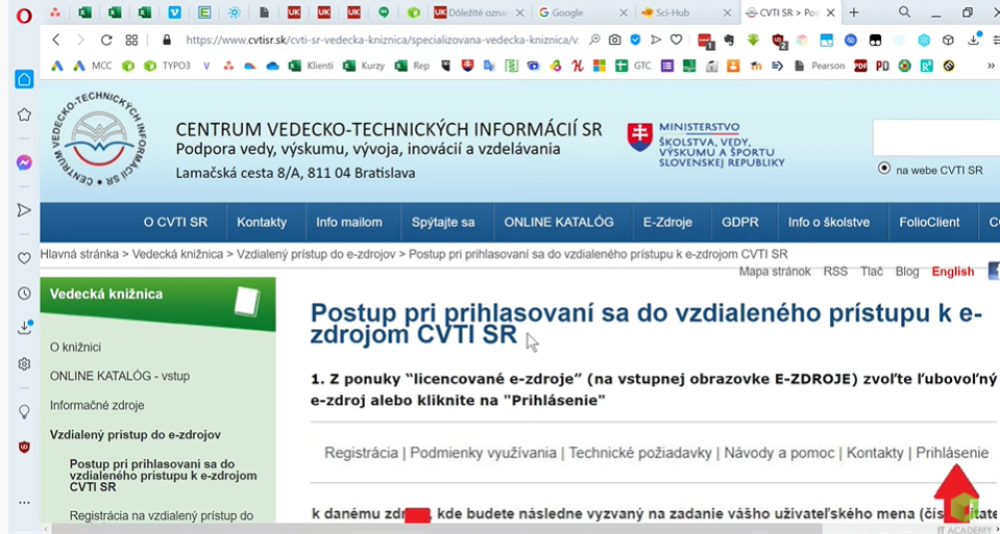Open History clock icon in sidebar
The width and height of the screenshot is (1000, 534).
24,293
